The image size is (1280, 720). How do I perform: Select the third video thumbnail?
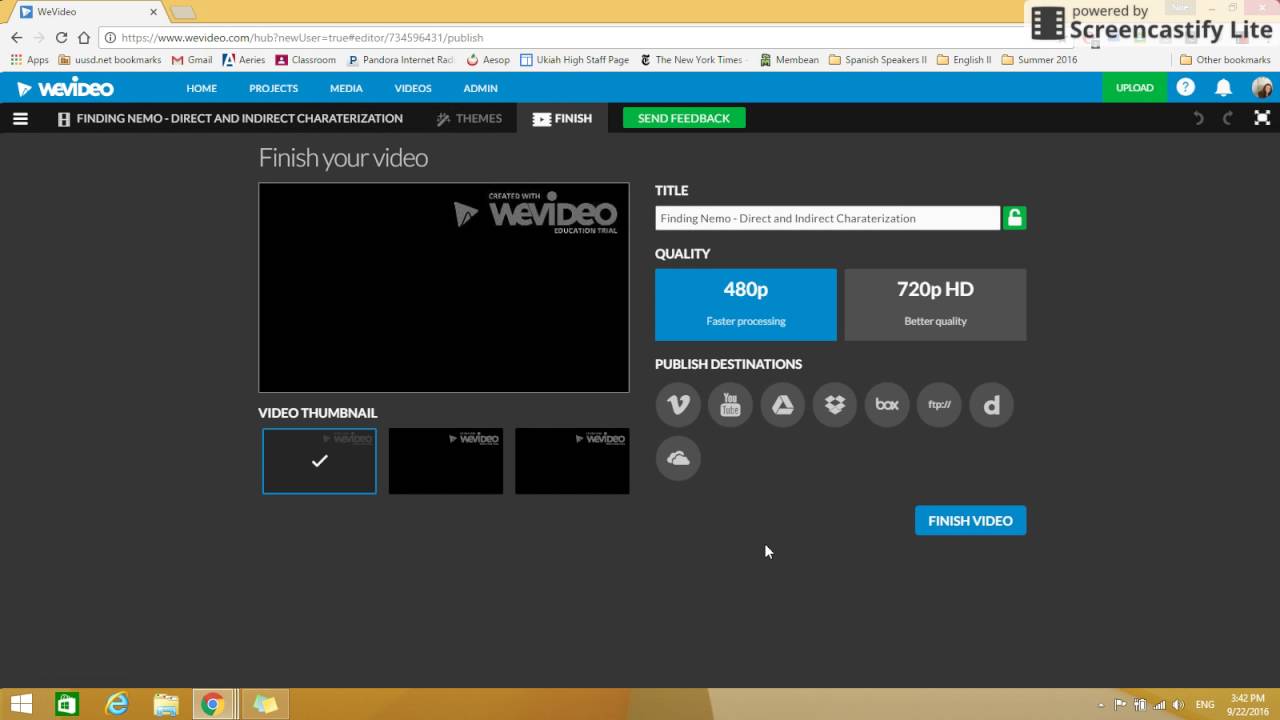click(572, 461)
